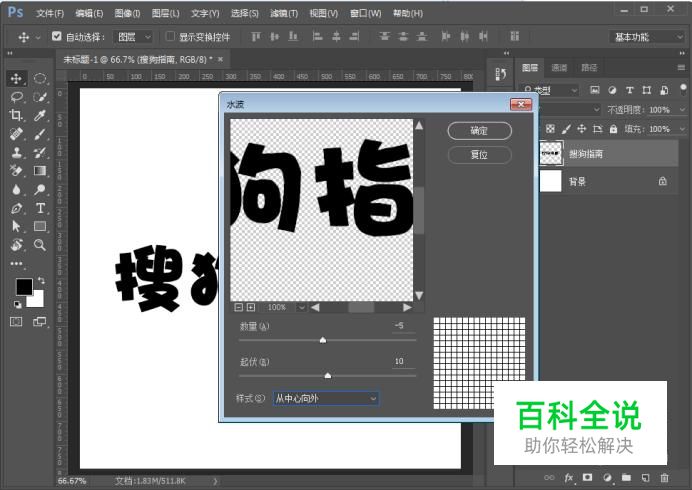Select the Elliptical Marquee tool
The image size is (692, 490).
coord(40,79)
